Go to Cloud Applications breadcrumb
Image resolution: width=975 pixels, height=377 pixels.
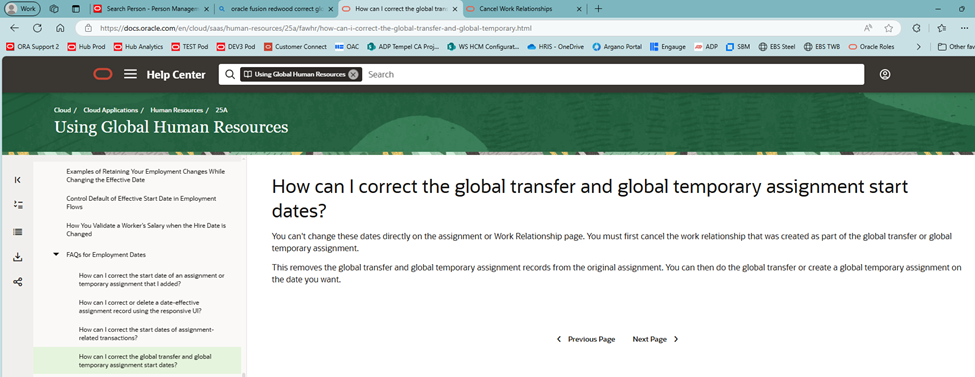(110, 109)
